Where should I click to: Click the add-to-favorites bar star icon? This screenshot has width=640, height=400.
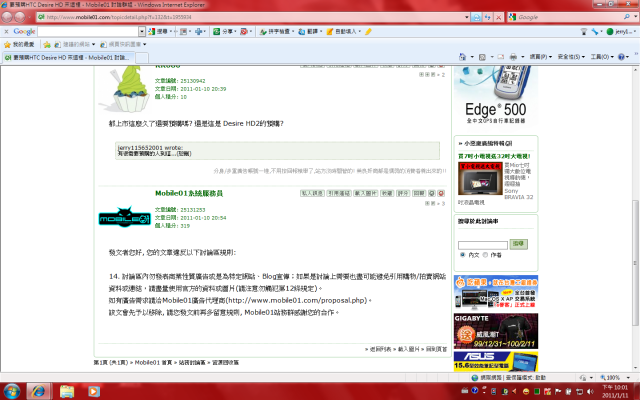tap(47, 44)
